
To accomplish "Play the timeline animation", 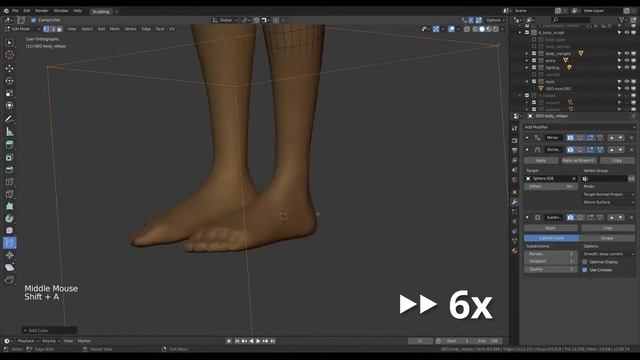I will click(x=258, y=341).
